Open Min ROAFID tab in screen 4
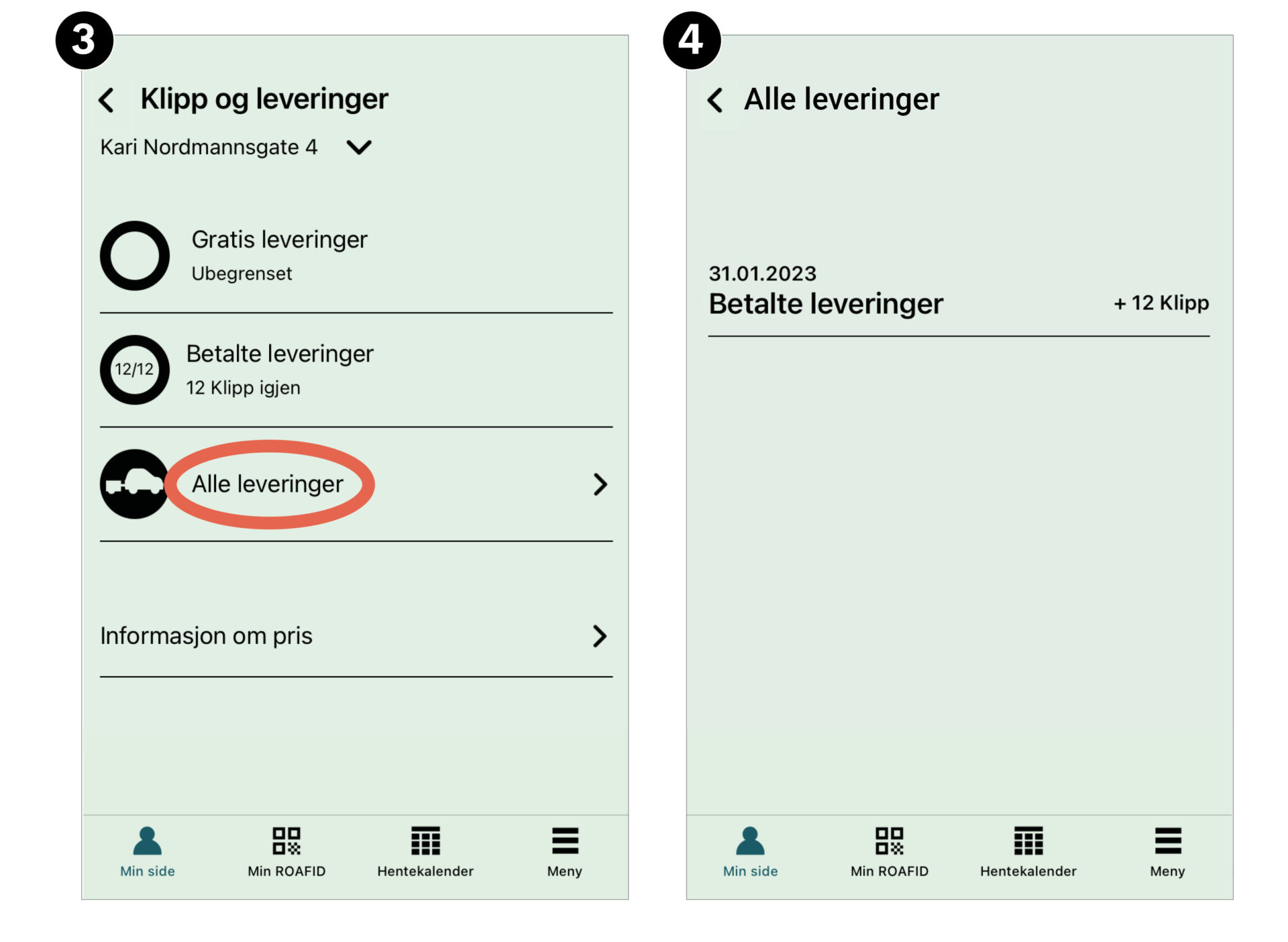 (x=890, y=852)
